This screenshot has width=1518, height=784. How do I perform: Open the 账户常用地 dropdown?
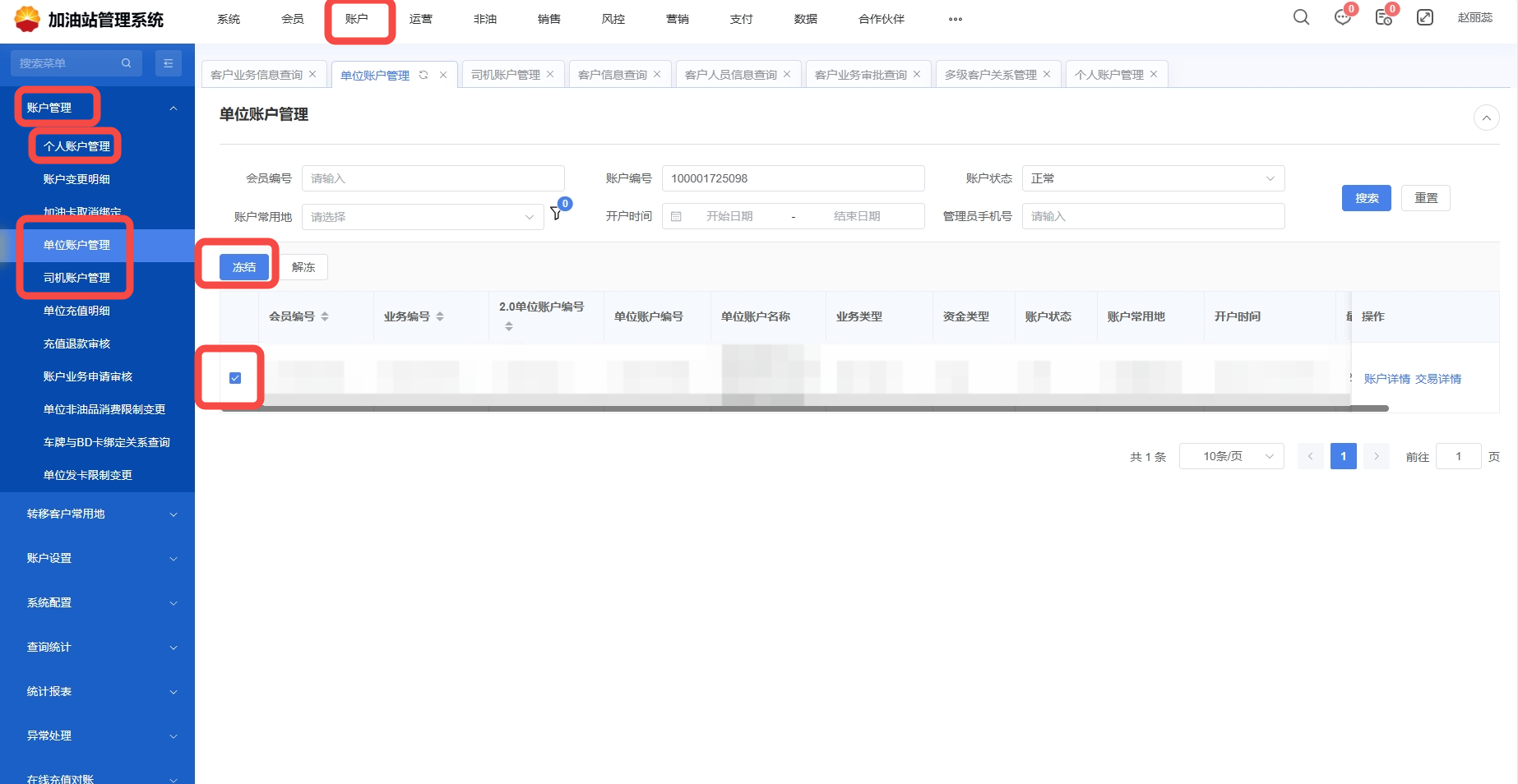422,217
